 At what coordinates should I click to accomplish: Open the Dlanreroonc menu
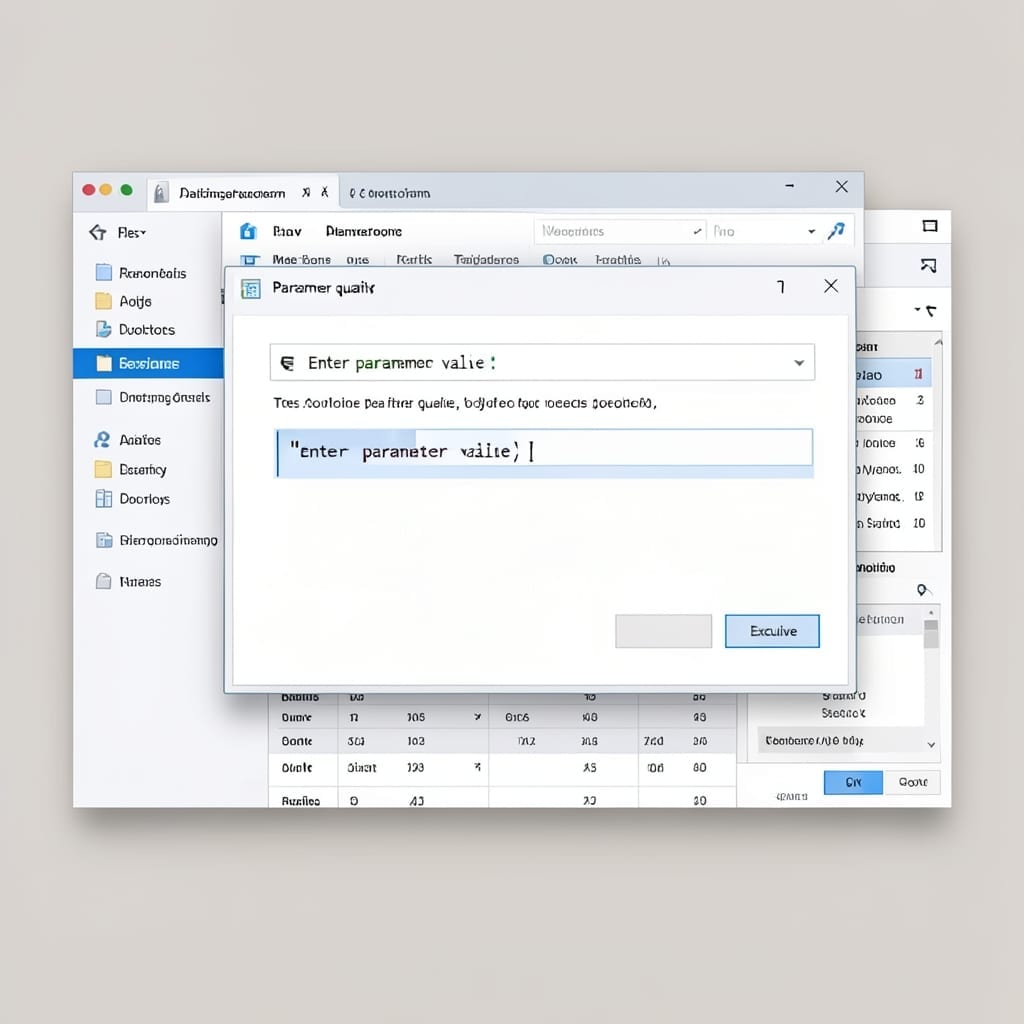[x=364, y=231]
